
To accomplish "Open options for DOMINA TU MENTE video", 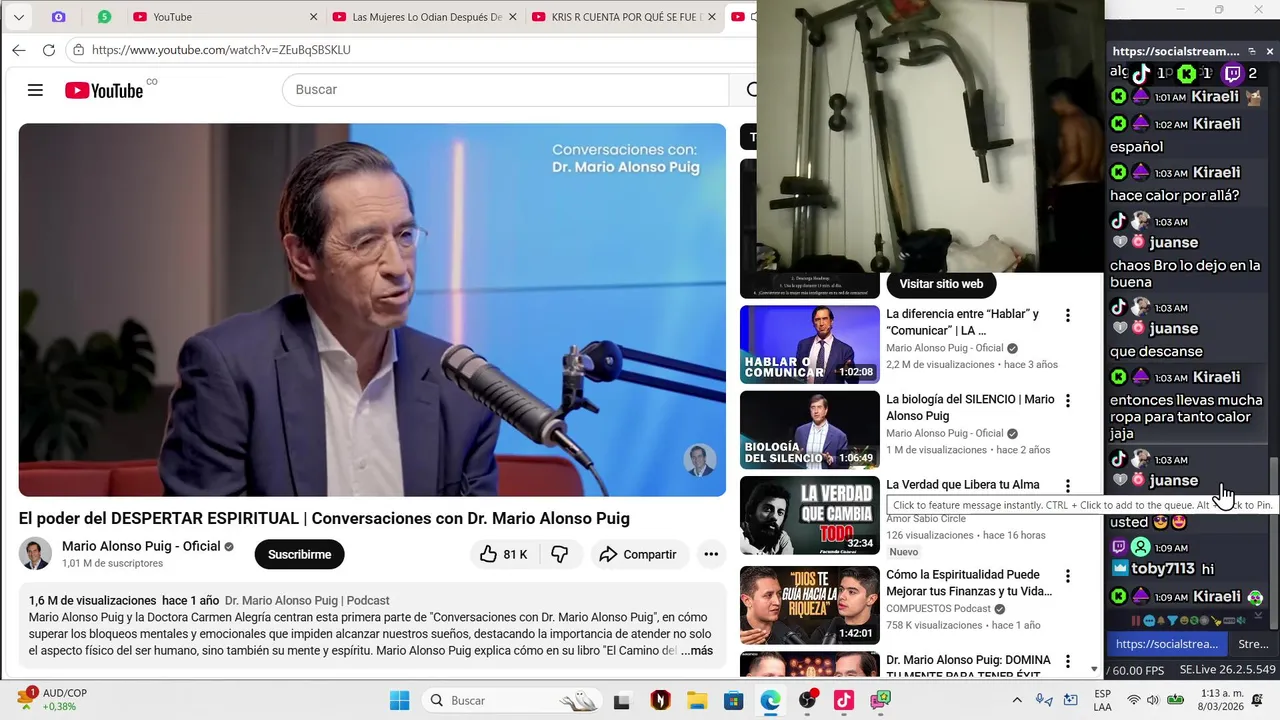I will [x=1067, y=662].
